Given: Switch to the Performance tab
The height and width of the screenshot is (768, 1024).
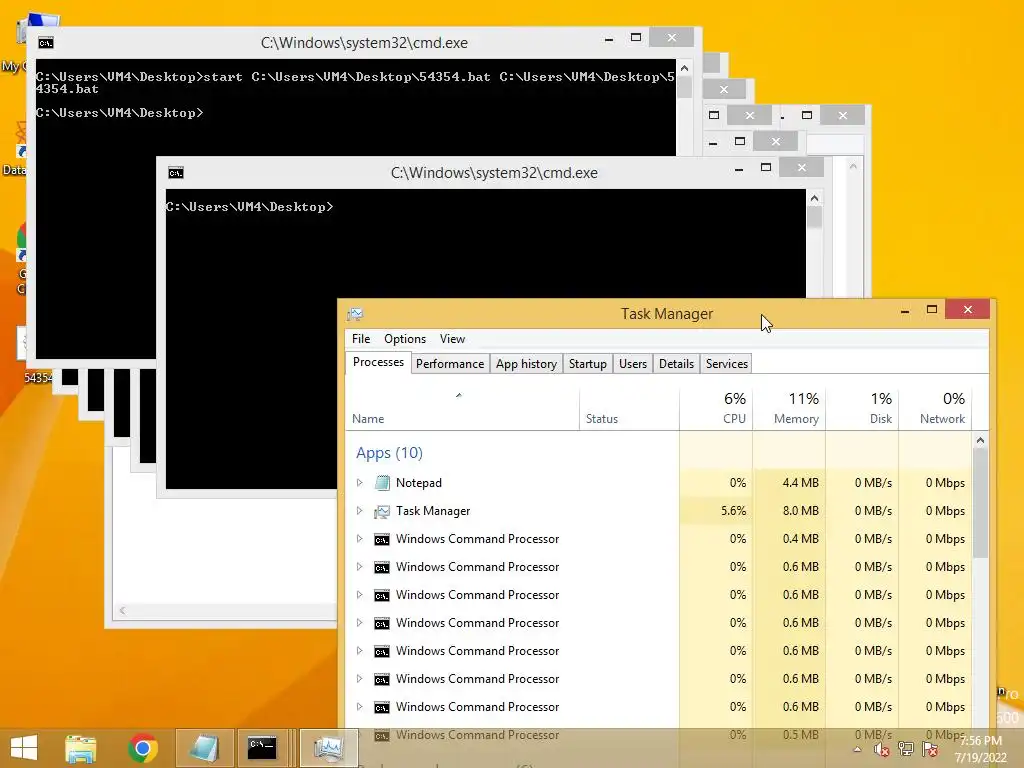Looking at the screenshot, I should (450, 364).
